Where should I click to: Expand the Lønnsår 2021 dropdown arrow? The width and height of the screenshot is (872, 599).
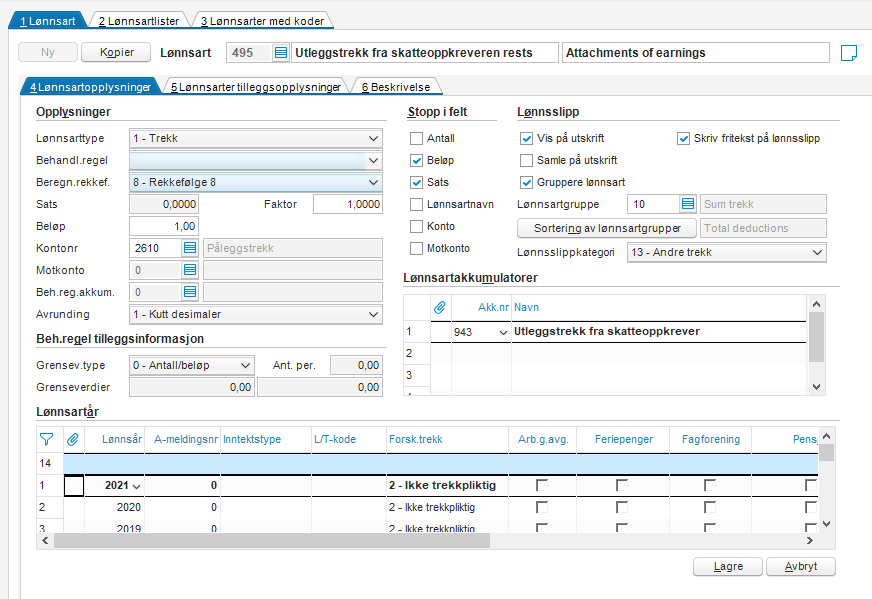tap(136, 486)
